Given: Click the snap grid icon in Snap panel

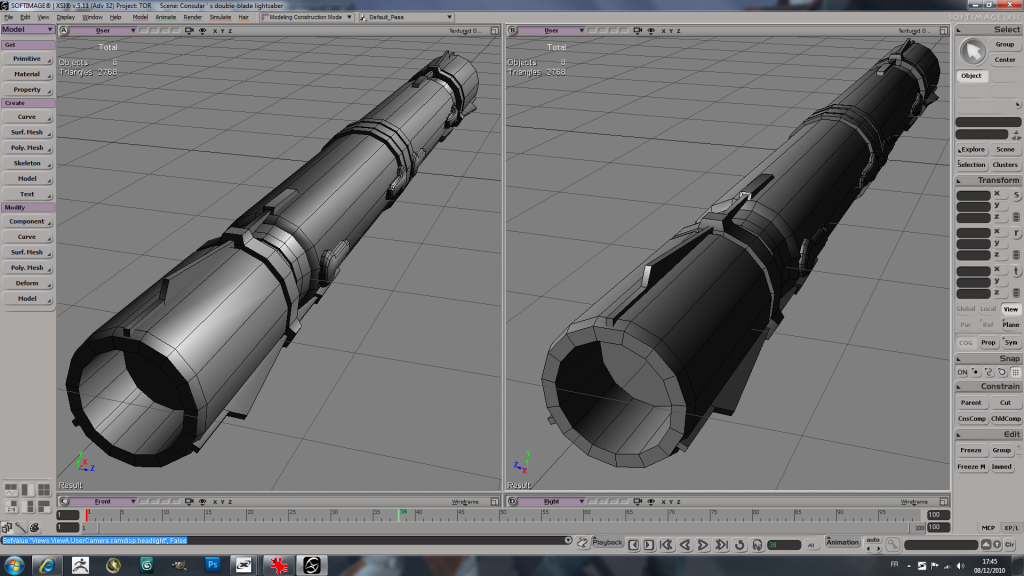Looking at the screenshot, I should pyautogui.click(x=1016, y=372).
